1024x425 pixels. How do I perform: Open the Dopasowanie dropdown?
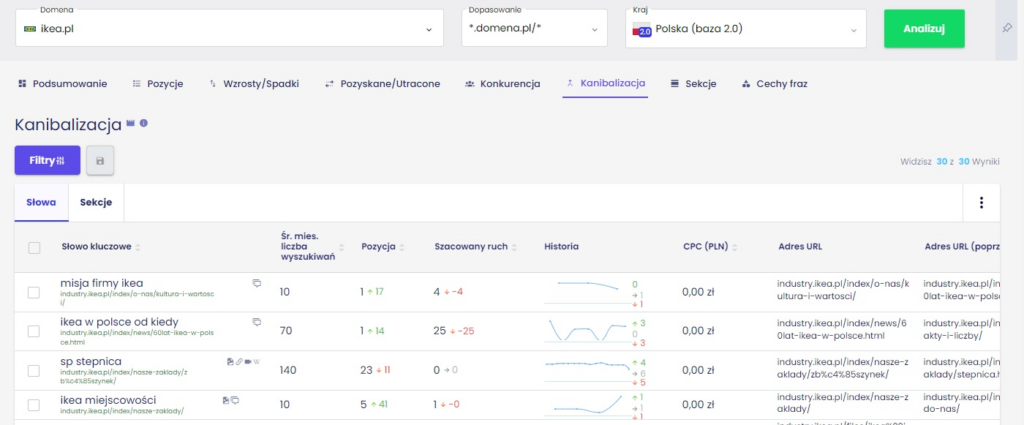pyautogui.click(x=596, y=29)
